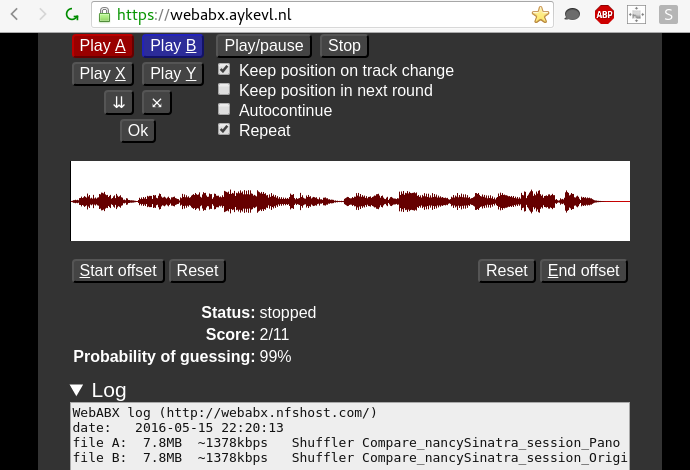Viewport: 690px width, 470px height.
Task: Click the Probability of guessing 99% text
Action: pos(182,356)
